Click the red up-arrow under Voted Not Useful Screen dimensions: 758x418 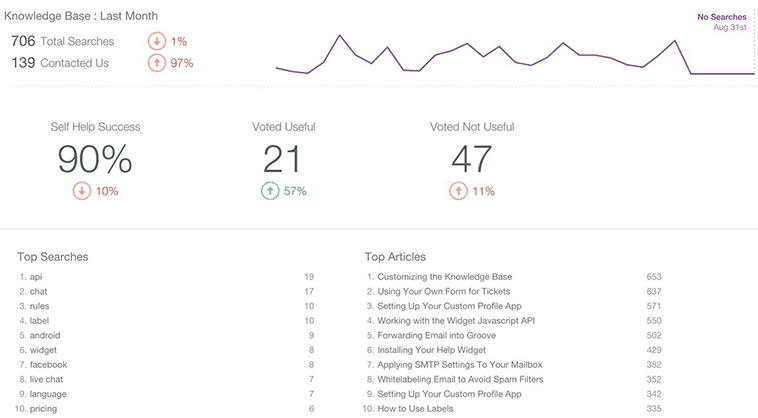tap(458, 191)
